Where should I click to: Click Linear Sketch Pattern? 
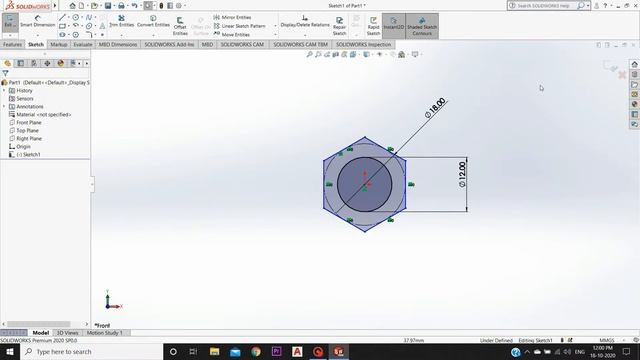click(240, 26)
